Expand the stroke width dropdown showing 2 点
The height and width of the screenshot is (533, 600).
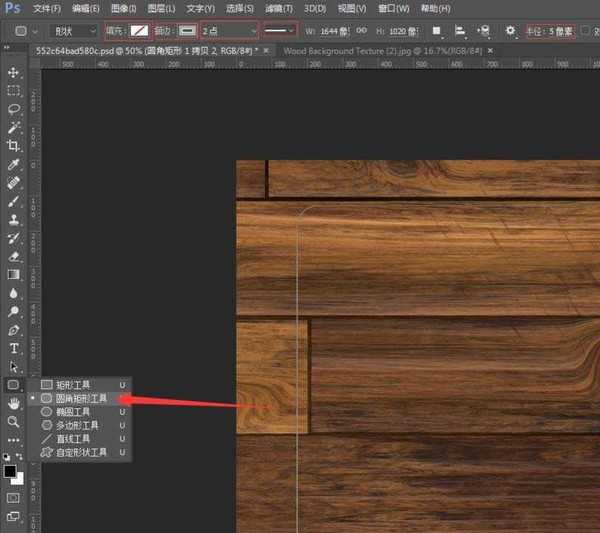point(229,31)
